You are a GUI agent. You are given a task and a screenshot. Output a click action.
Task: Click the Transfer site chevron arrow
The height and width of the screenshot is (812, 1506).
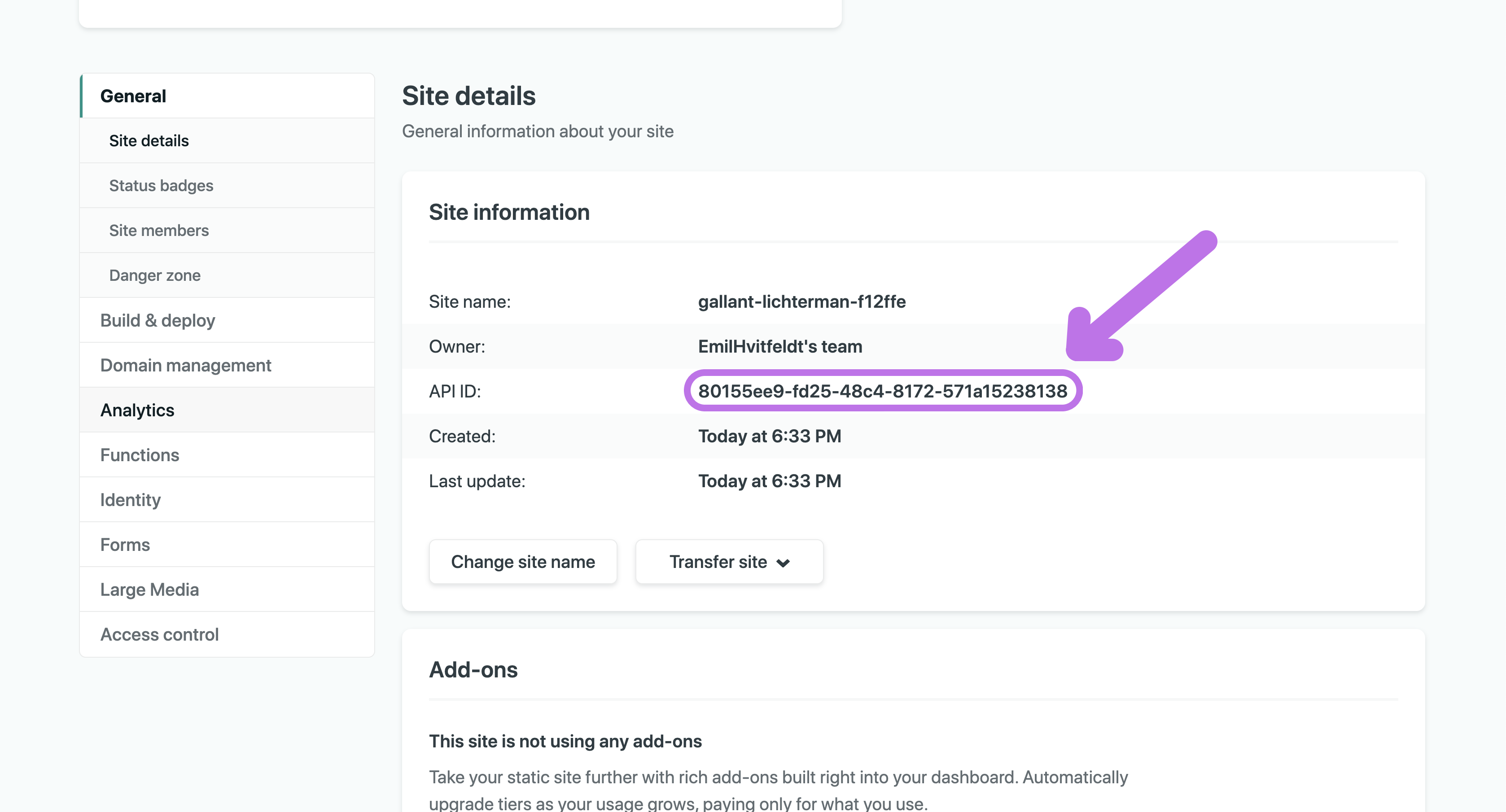[783, 563]
